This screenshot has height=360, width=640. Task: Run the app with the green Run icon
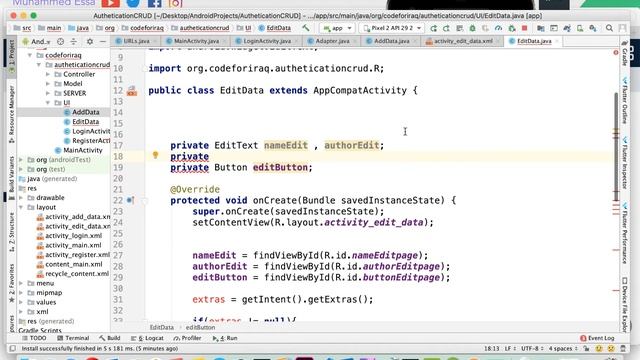(x=433, y=28)
